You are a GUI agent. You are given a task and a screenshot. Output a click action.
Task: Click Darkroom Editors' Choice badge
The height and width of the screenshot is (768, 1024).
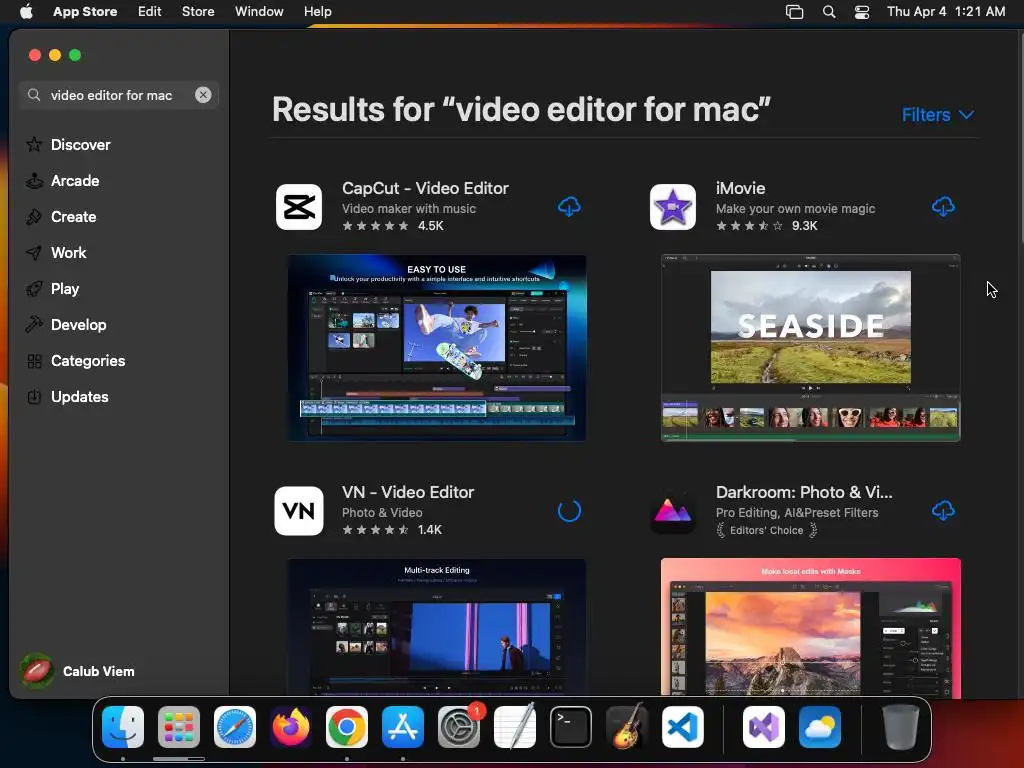coord(767,530)
